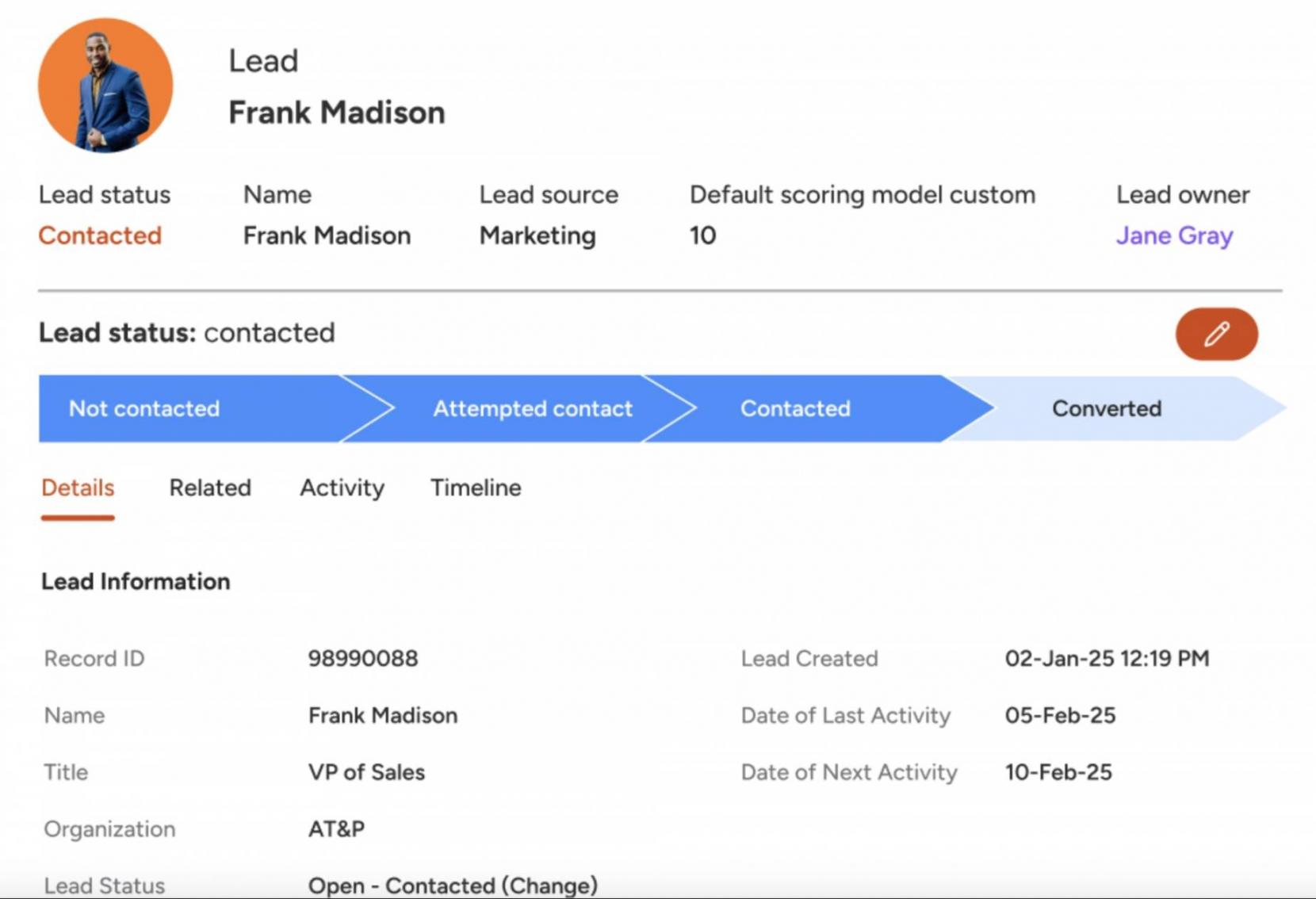
Task: Click the Marketing lead source value
Action: click(x=537, y=235)
